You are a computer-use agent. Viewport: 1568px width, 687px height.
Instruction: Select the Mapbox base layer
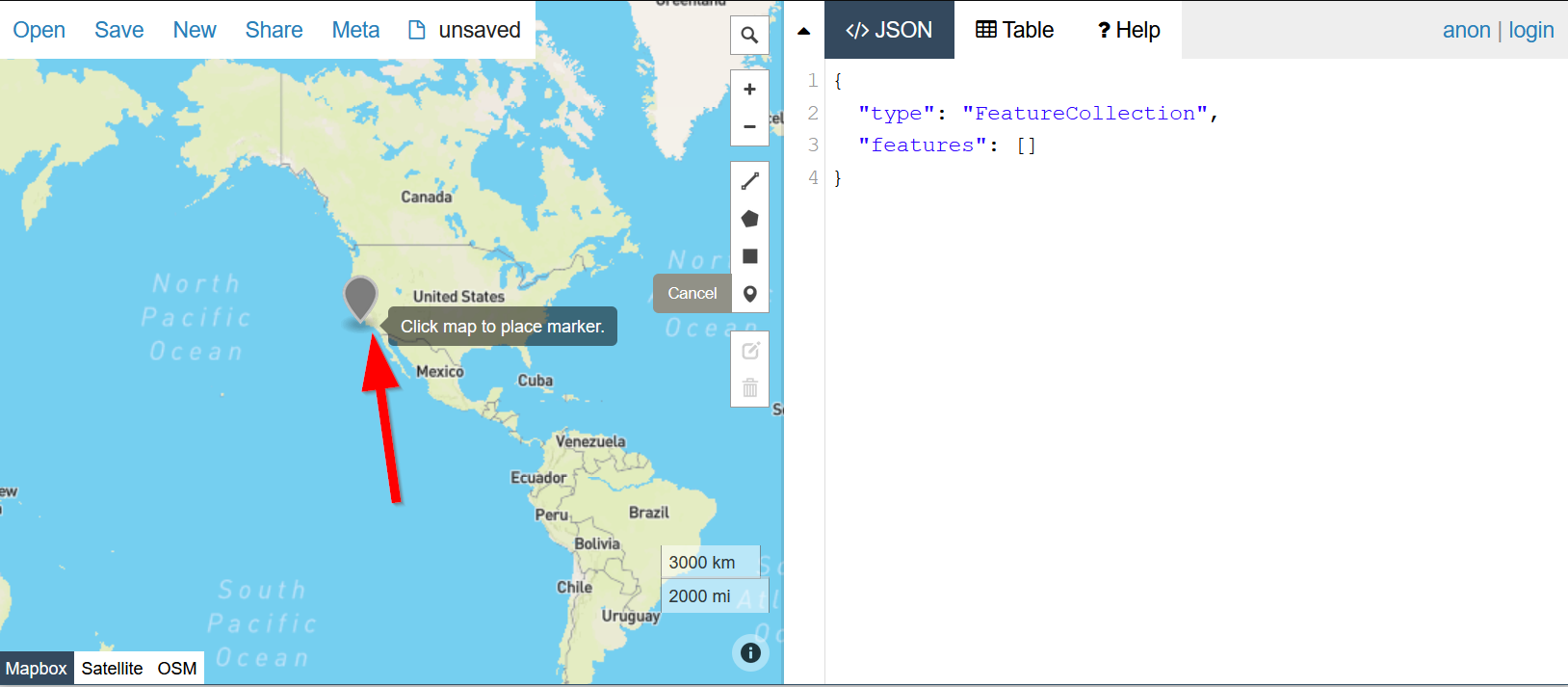click(37, 669)
